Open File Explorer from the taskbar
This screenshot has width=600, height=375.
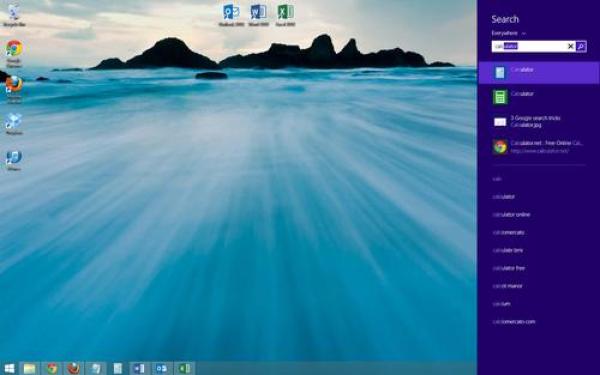[x=29, y=368]
